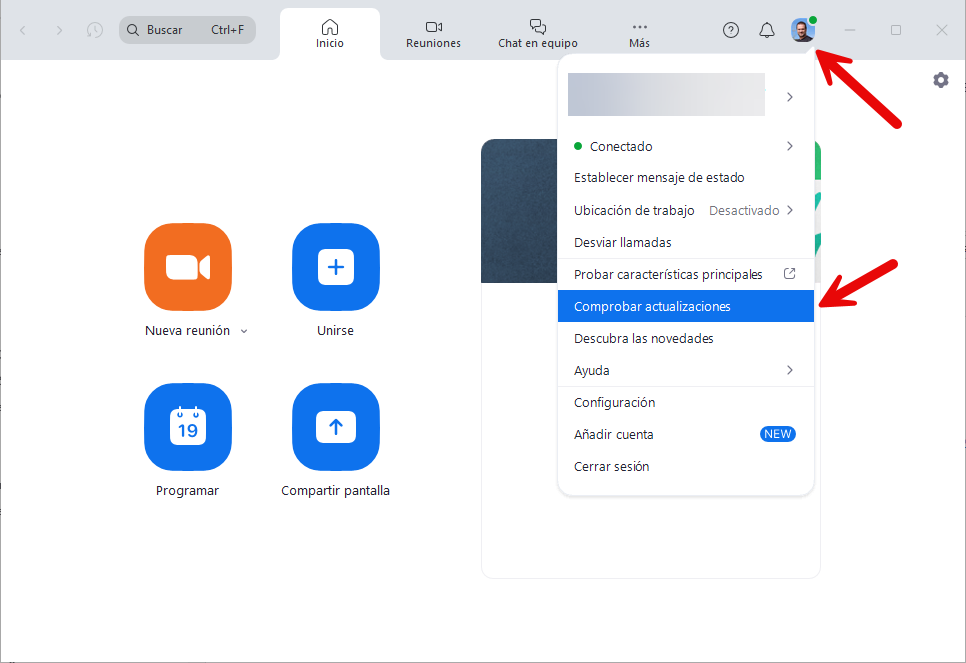Screen dimensions: 966x663
Task: Click the history clock icon
Action: [x=95, y=30]
